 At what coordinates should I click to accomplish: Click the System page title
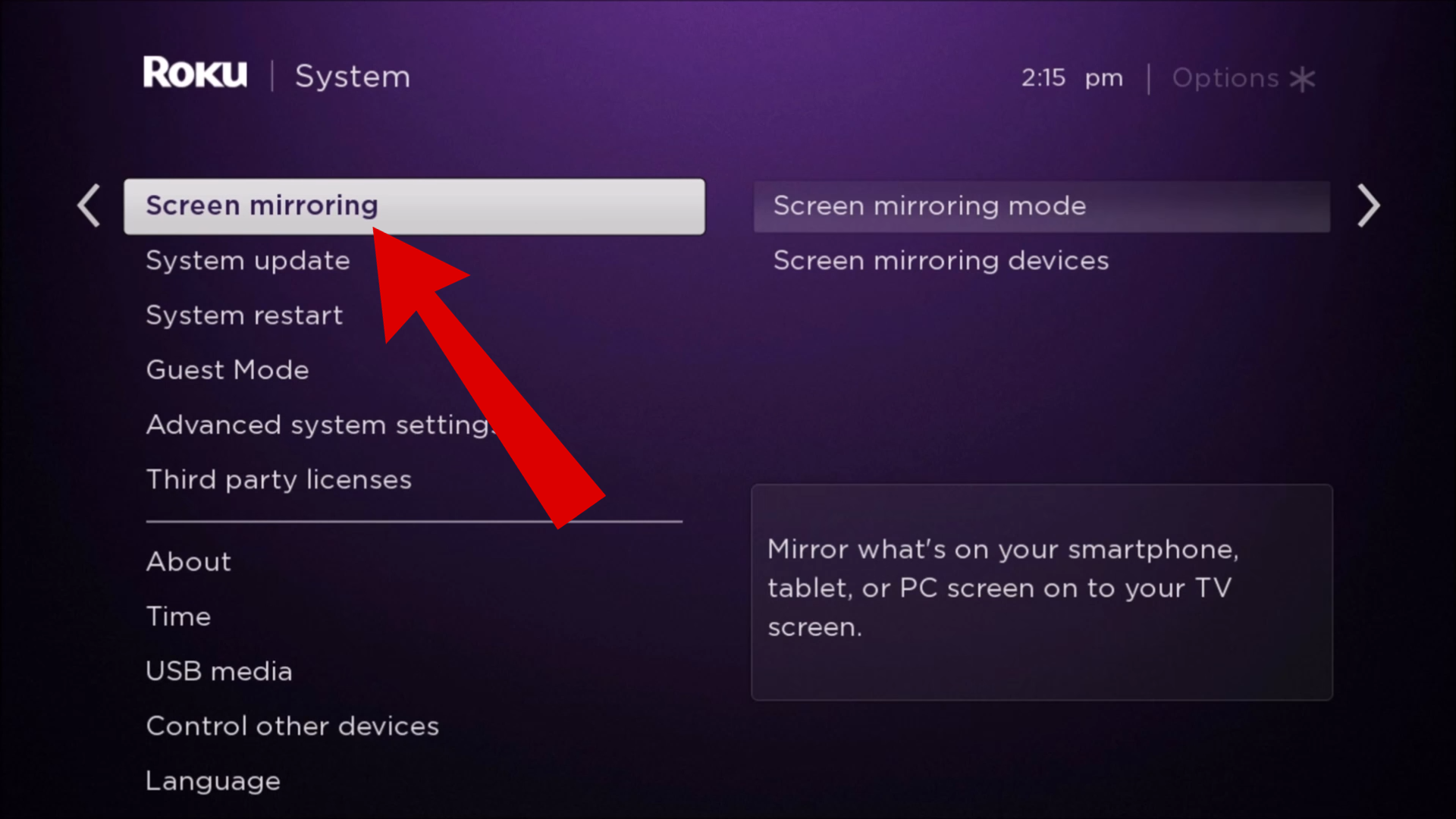353,77
